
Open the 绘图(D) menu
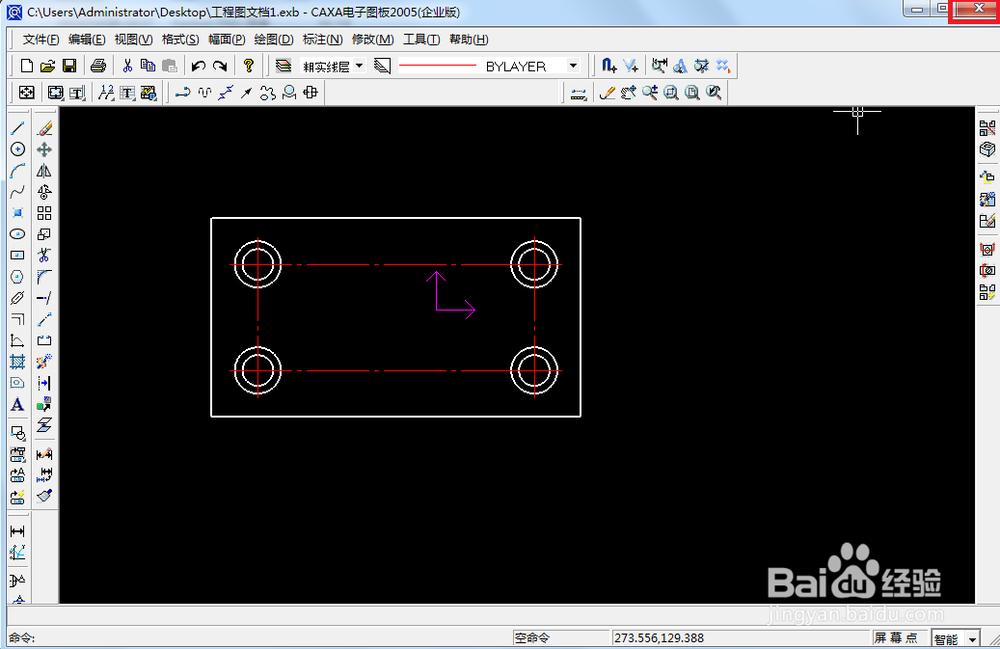274,40
